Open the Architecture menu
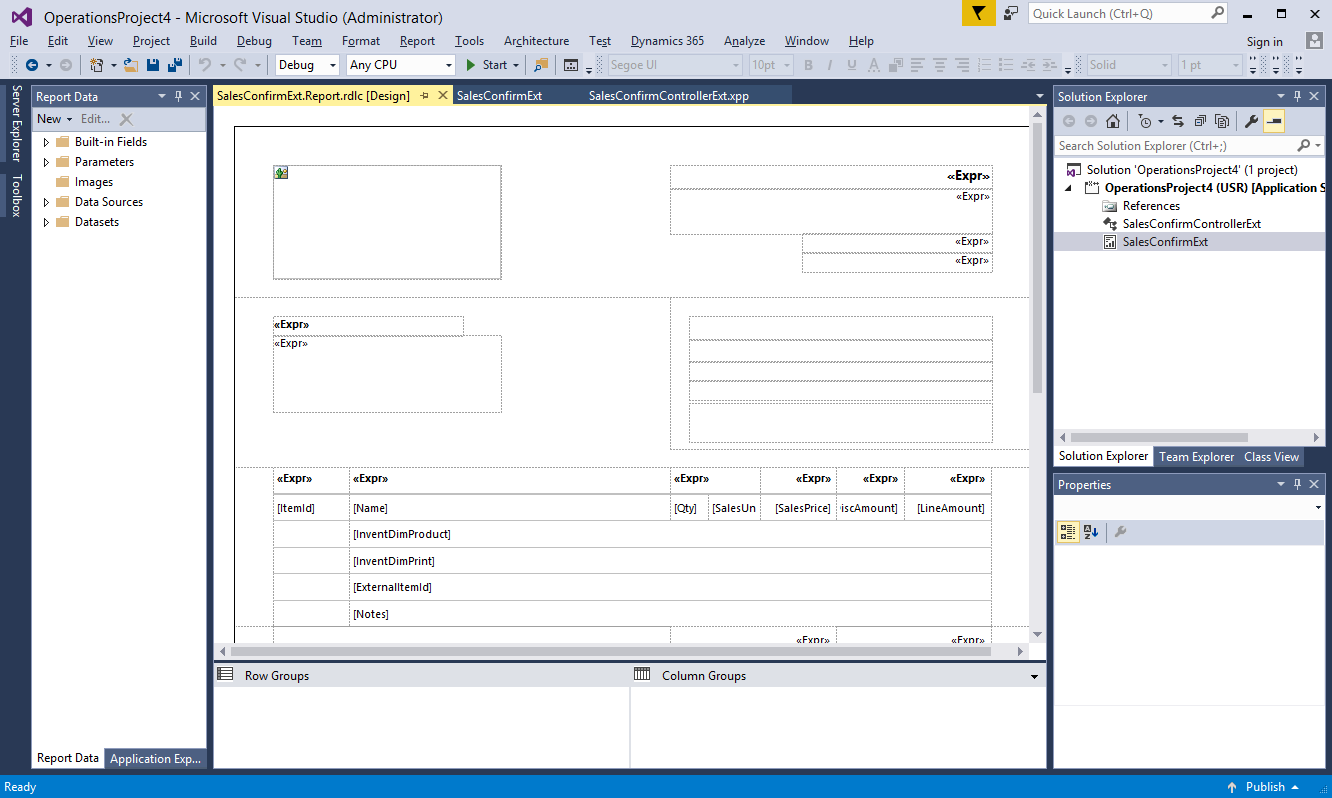This screenshot has height=798, width=1332. [x=536, y=41]
